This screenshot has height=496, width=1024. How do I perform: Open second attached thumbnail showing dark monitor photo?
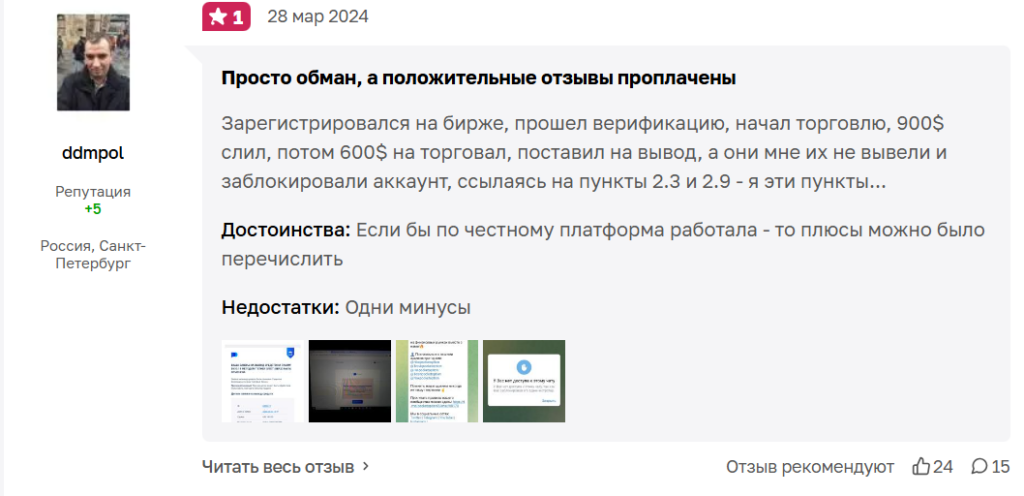349,381
